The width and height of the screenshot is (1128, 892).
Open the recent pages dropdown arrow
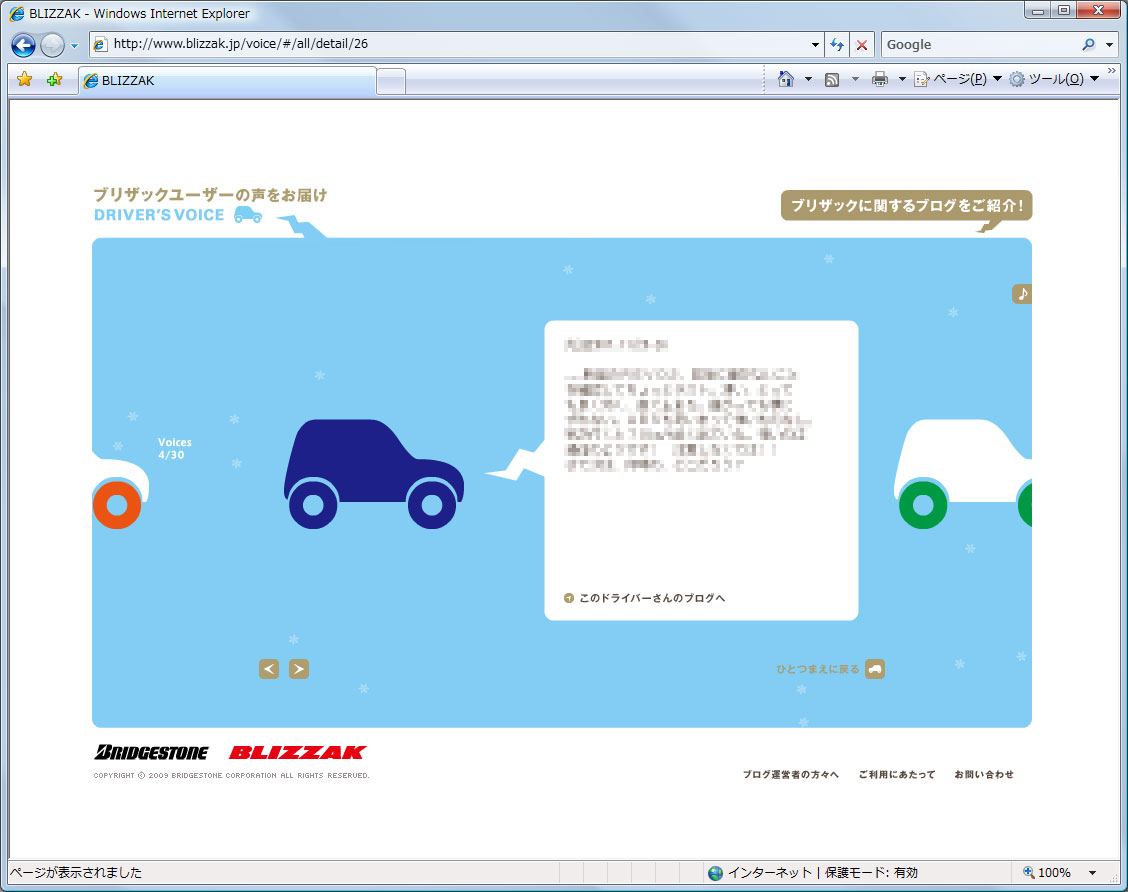coord(74,45)
